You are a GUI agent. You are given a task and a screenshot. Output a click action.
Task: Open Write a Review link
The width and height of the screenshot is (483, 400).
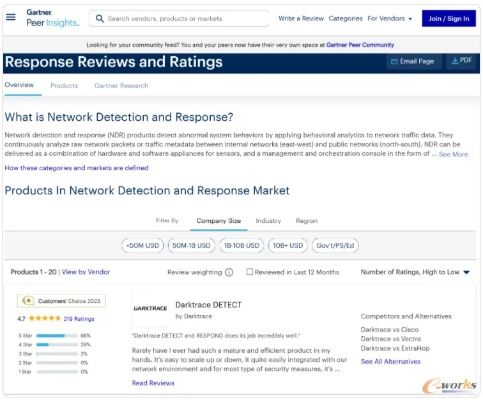click(301, 19)
